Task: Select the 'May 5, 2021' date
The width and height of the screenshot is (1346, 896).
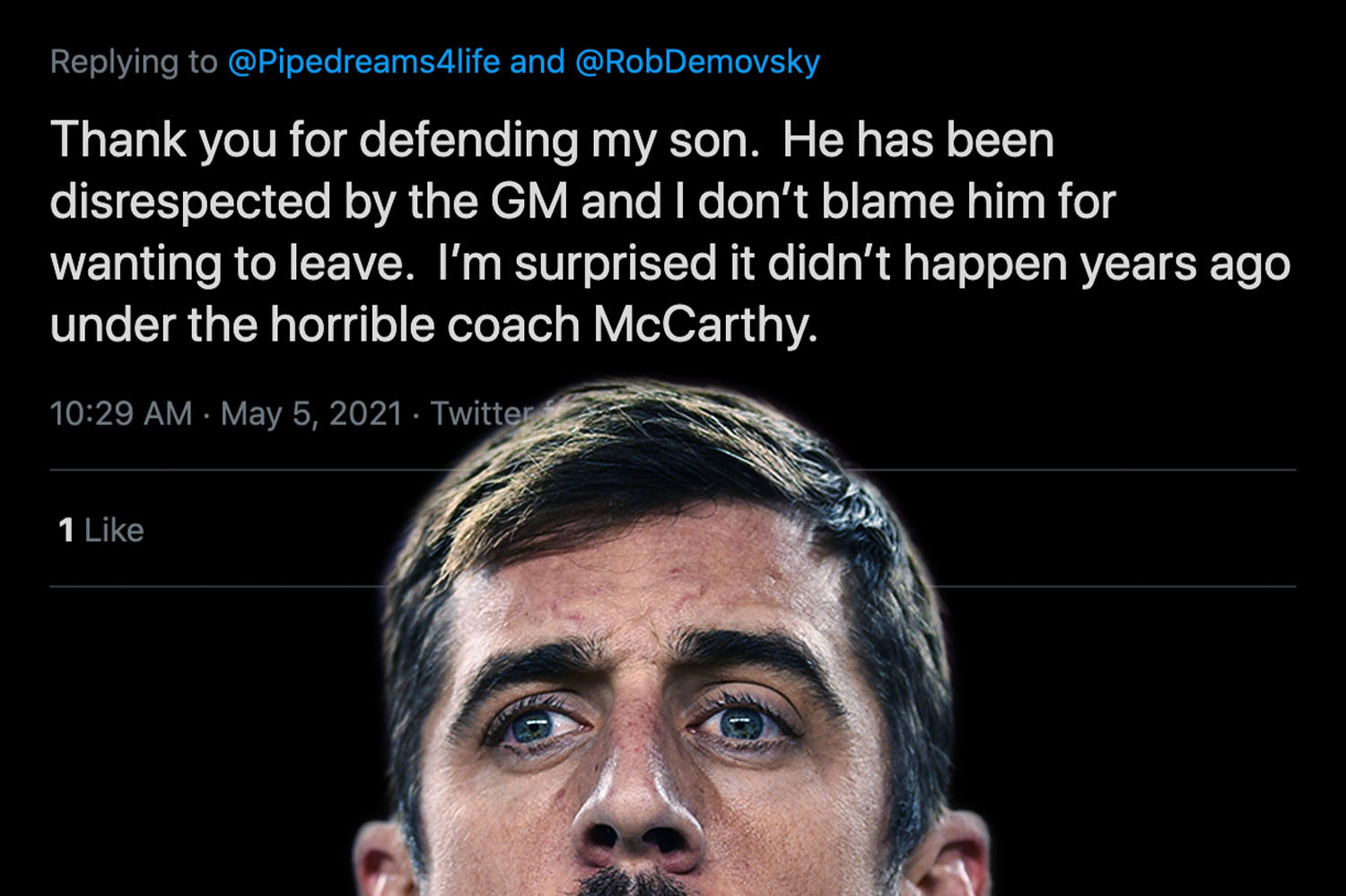Action: (x=311, y=413)
